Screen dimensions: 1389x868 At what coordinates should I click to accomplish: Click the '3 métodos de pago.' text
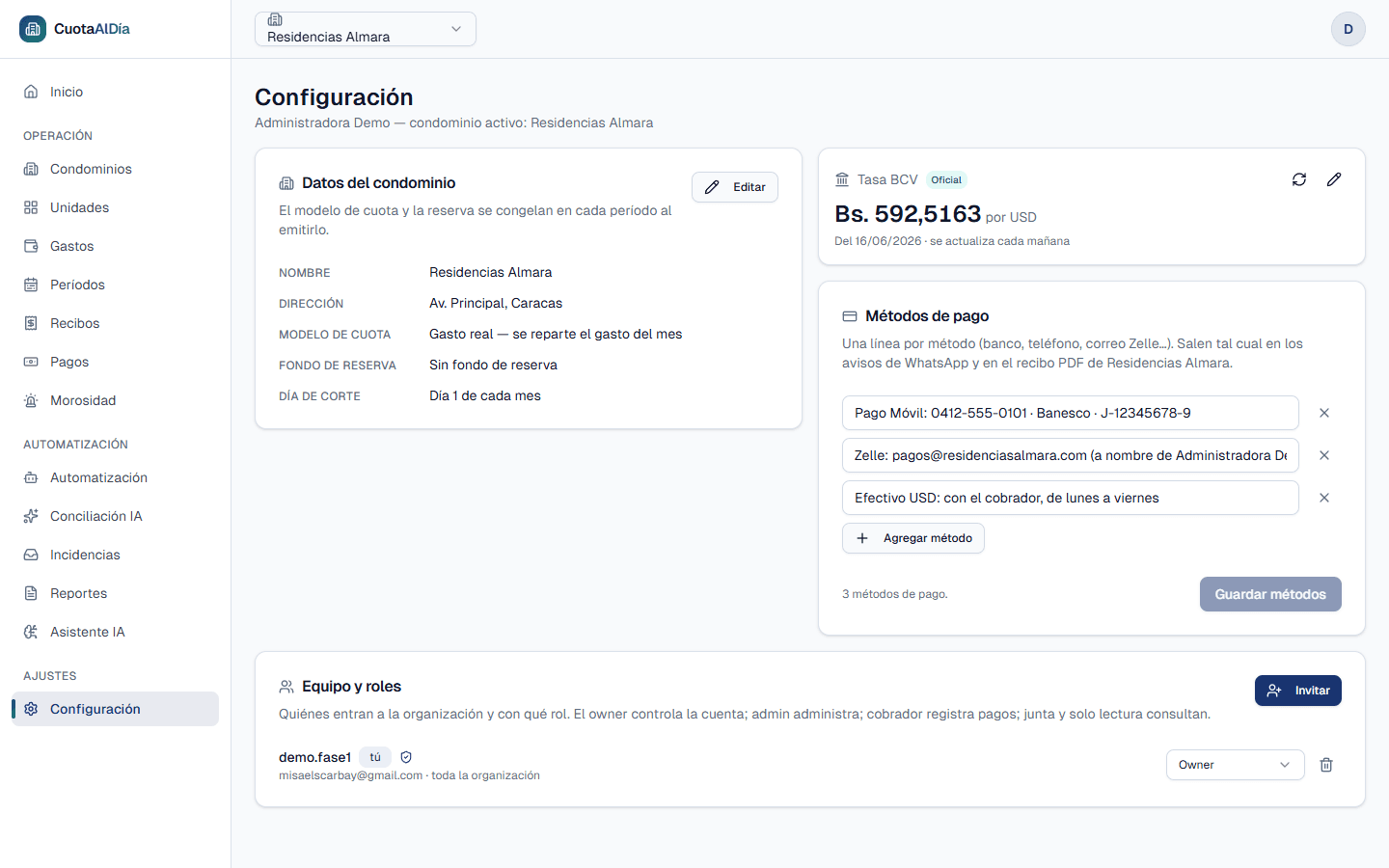pyautogui.click(x=895, y=594)
